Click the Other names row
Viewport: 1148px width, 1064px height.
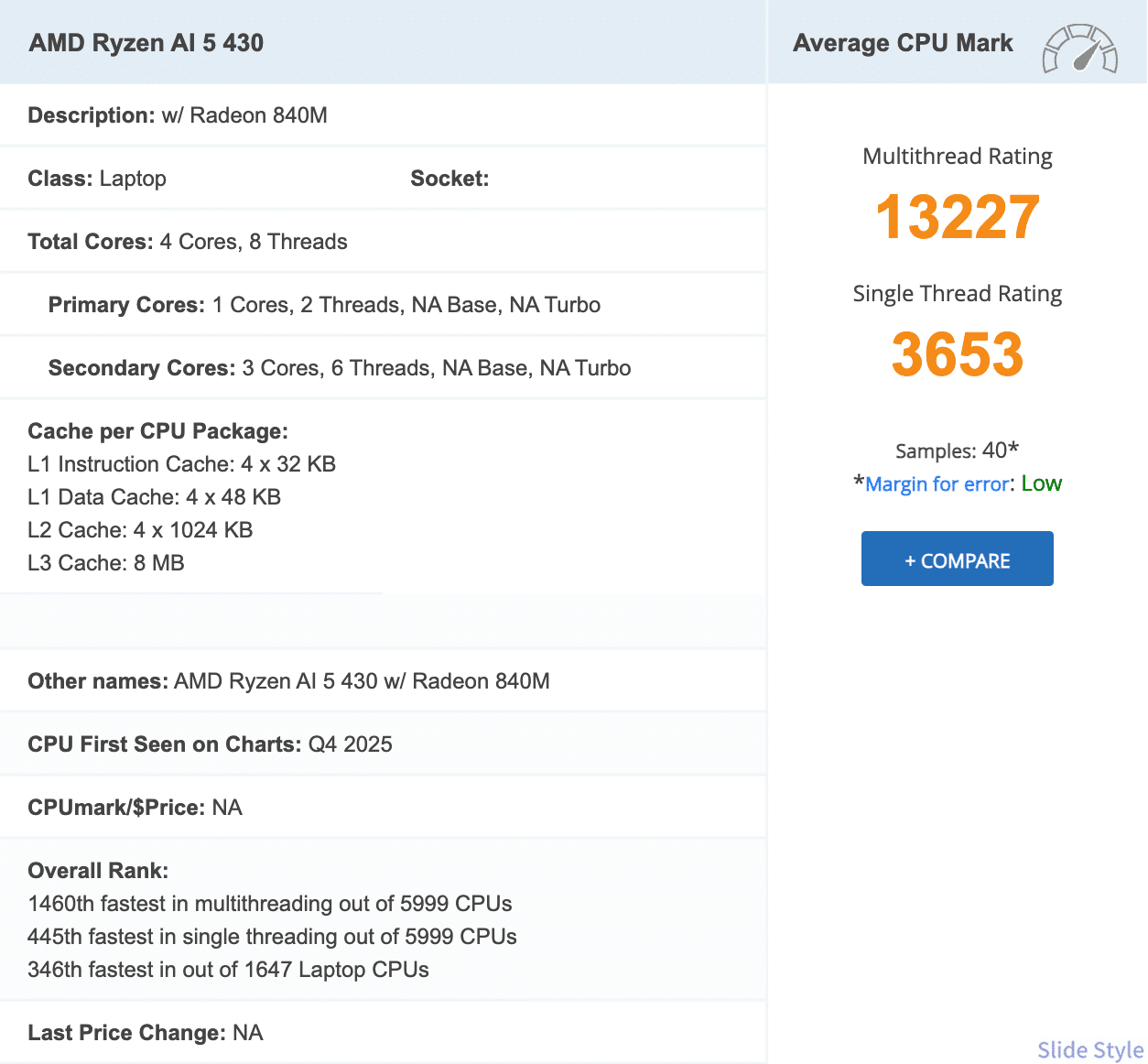(383, 681)
